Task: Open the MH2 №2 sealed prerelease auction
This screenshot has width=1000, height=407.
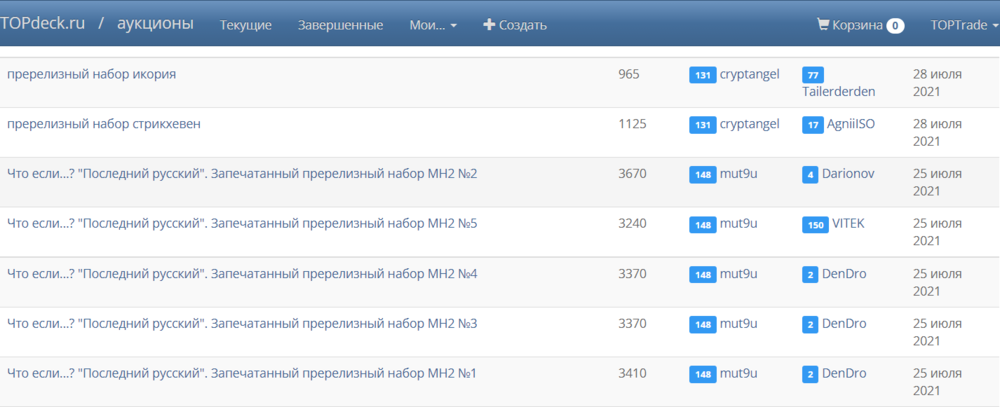Action: [x=242, y=174]
